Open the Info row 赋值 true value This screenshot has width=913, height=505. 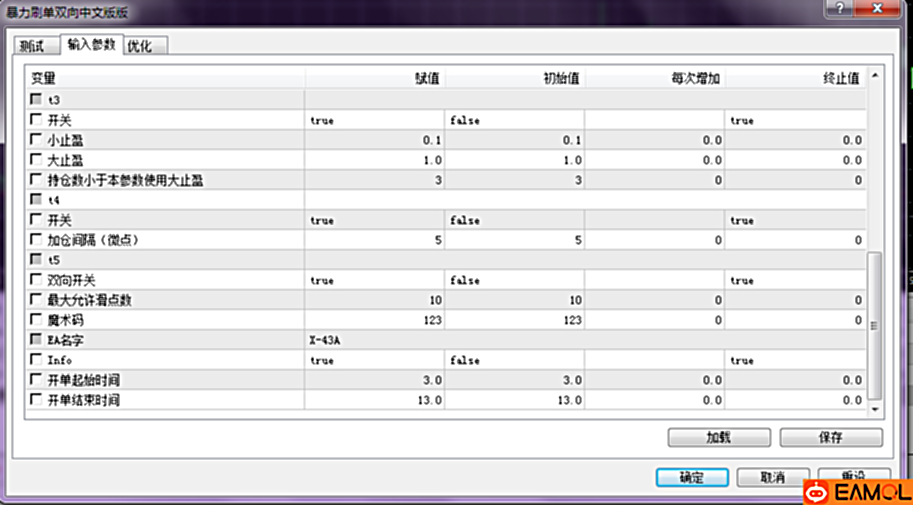(x=322, y=360)
